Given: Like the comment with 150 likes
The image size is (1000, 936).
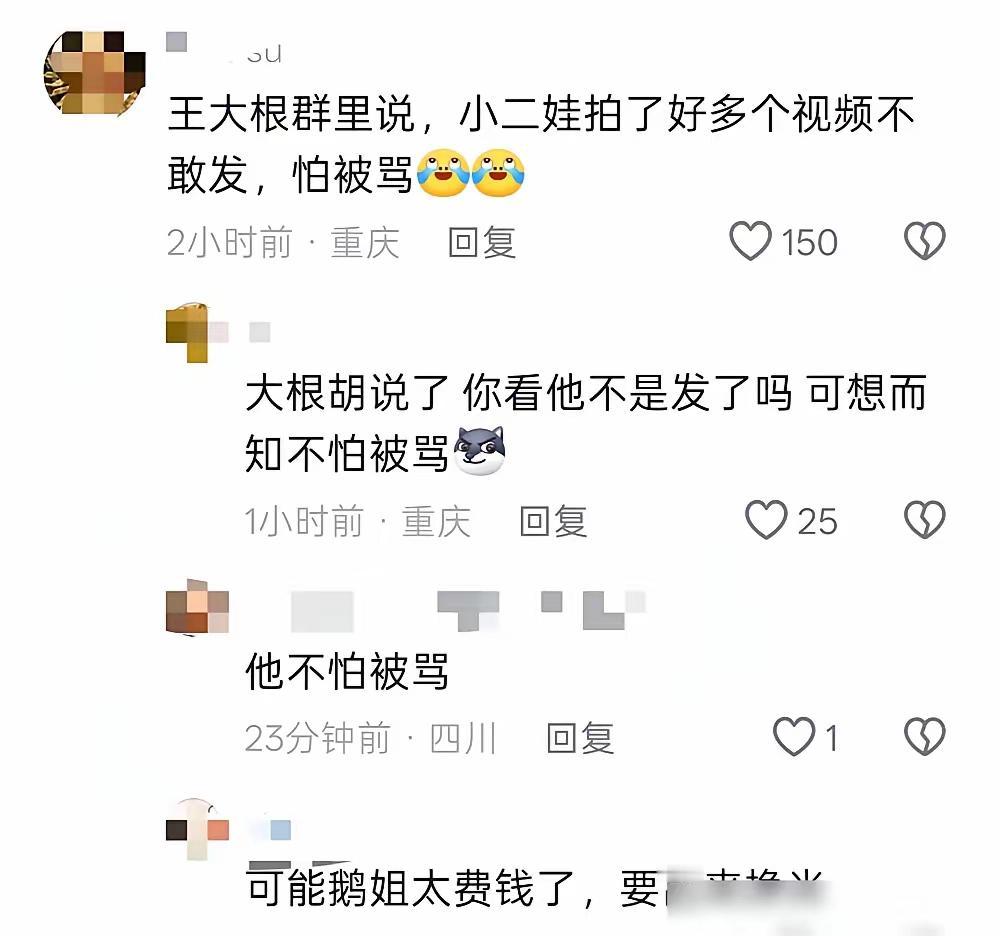Looking at the screenshot, I should tap(751, 241).
